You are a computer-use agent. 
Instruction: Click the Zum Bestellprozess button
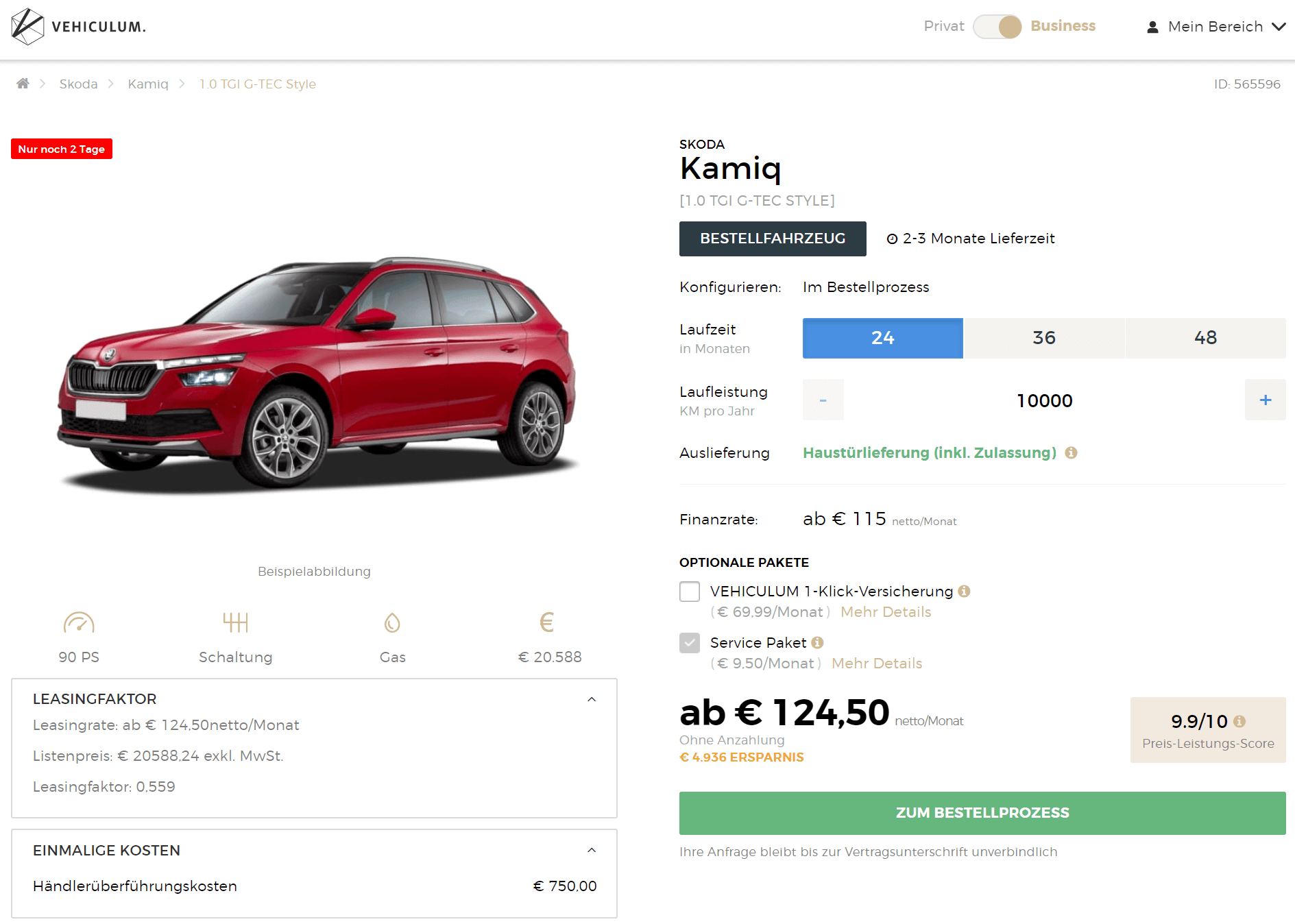(x=982, y=813)
